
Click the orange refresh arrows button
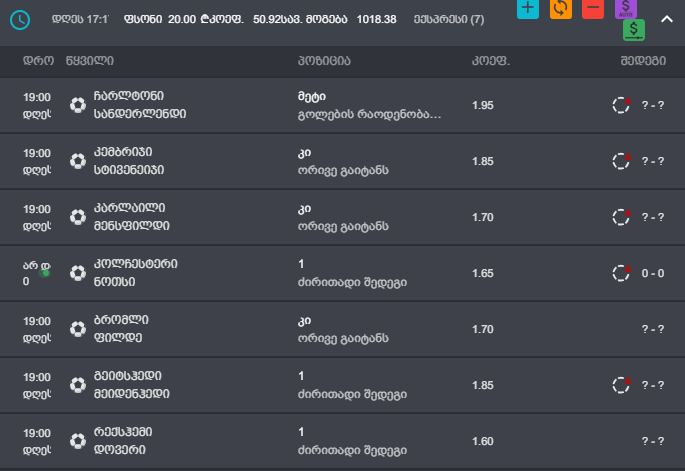coord(560,8)
